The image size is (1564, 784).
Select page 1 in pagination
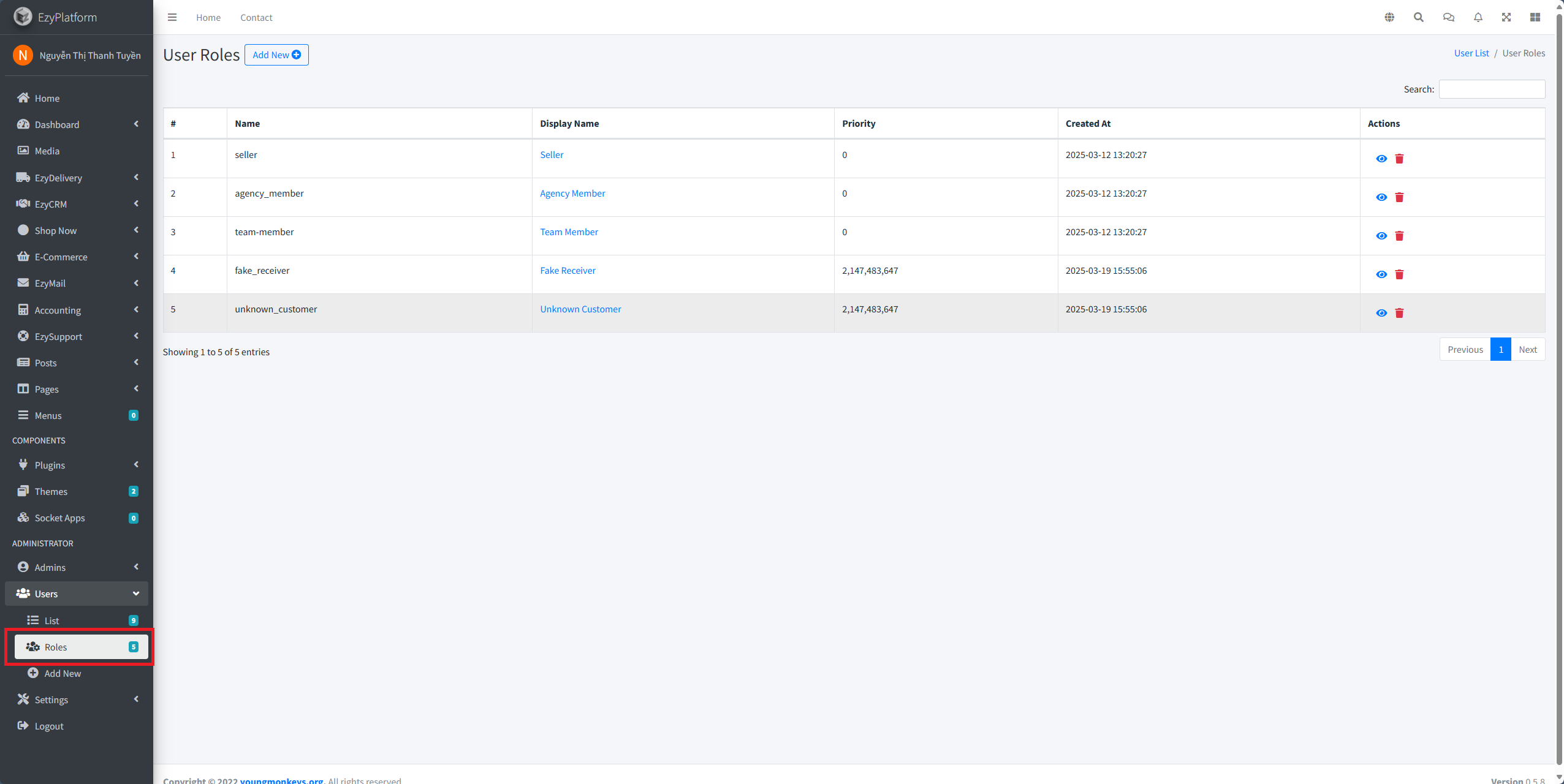coord(1501,349)
